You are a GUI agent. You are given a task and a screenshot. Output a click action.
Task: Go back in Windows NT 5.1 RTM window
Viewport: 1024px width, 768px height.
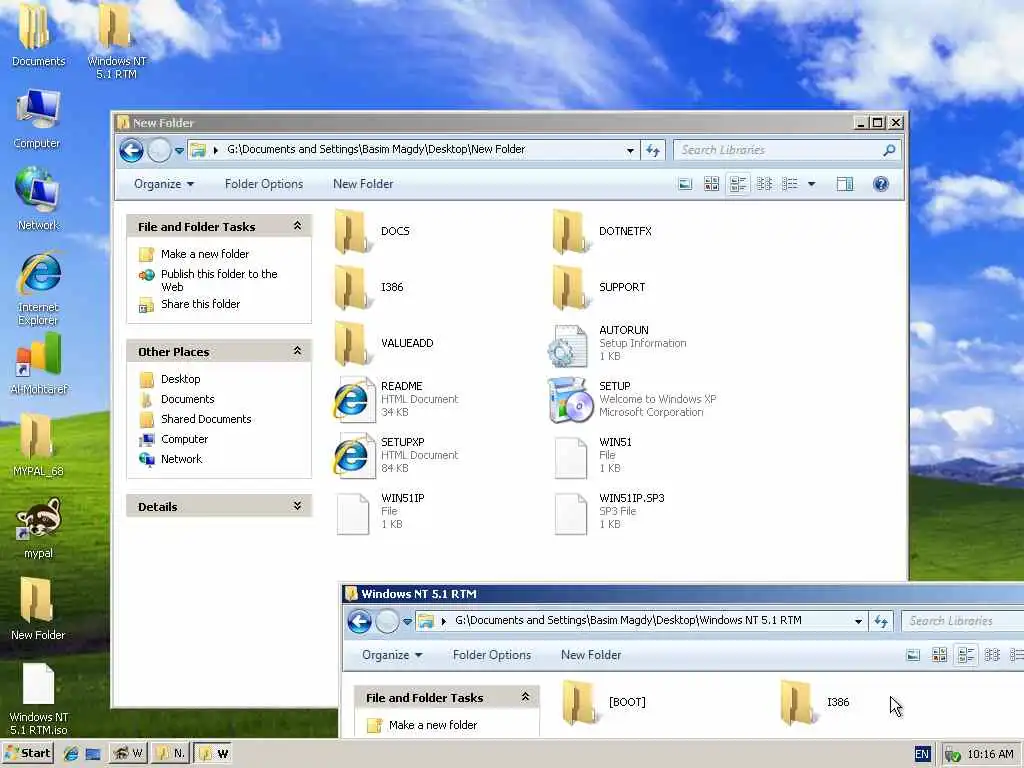[x=359, y=621]
